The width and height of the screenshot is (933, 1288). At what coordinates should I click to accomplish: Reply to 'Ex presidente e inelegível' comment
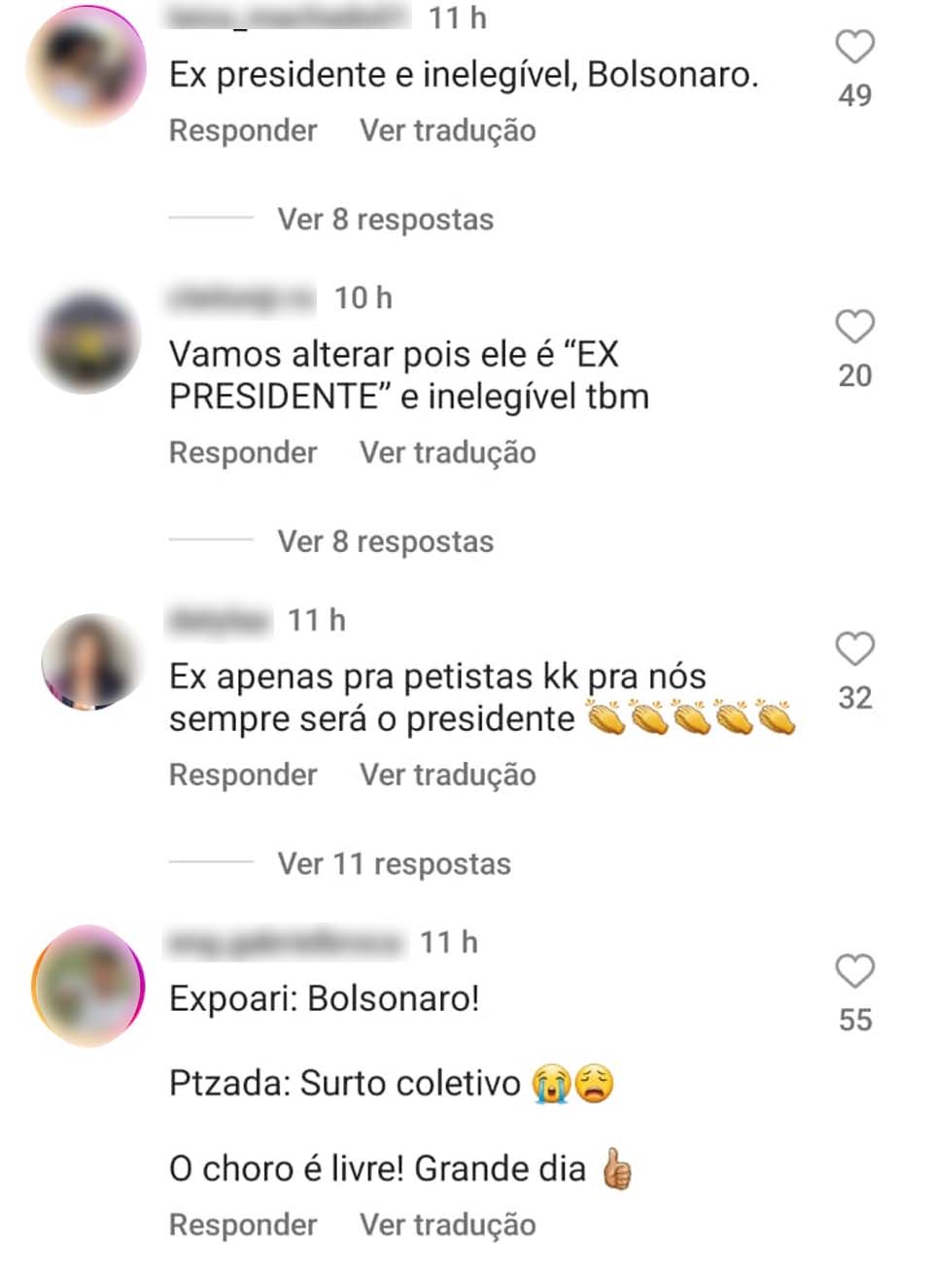[243, 130]
